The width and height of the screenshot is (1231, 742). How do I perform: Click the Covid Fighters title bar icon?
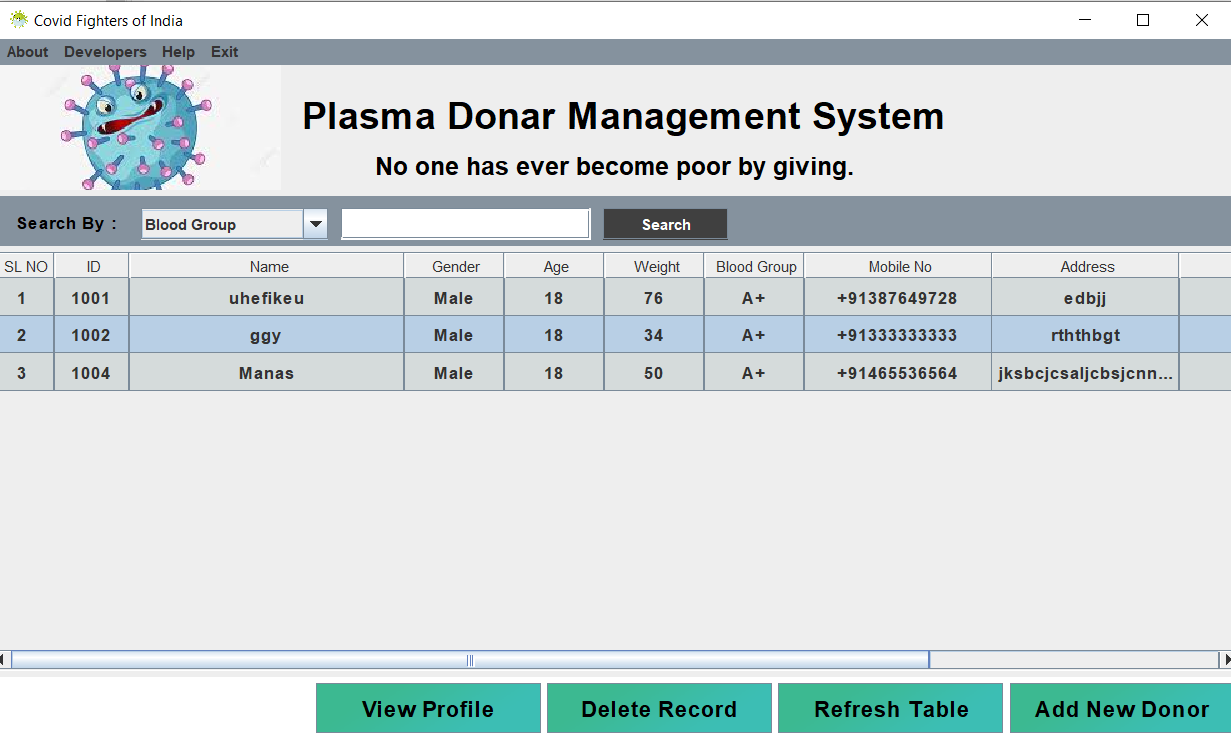tap(19, 19)
